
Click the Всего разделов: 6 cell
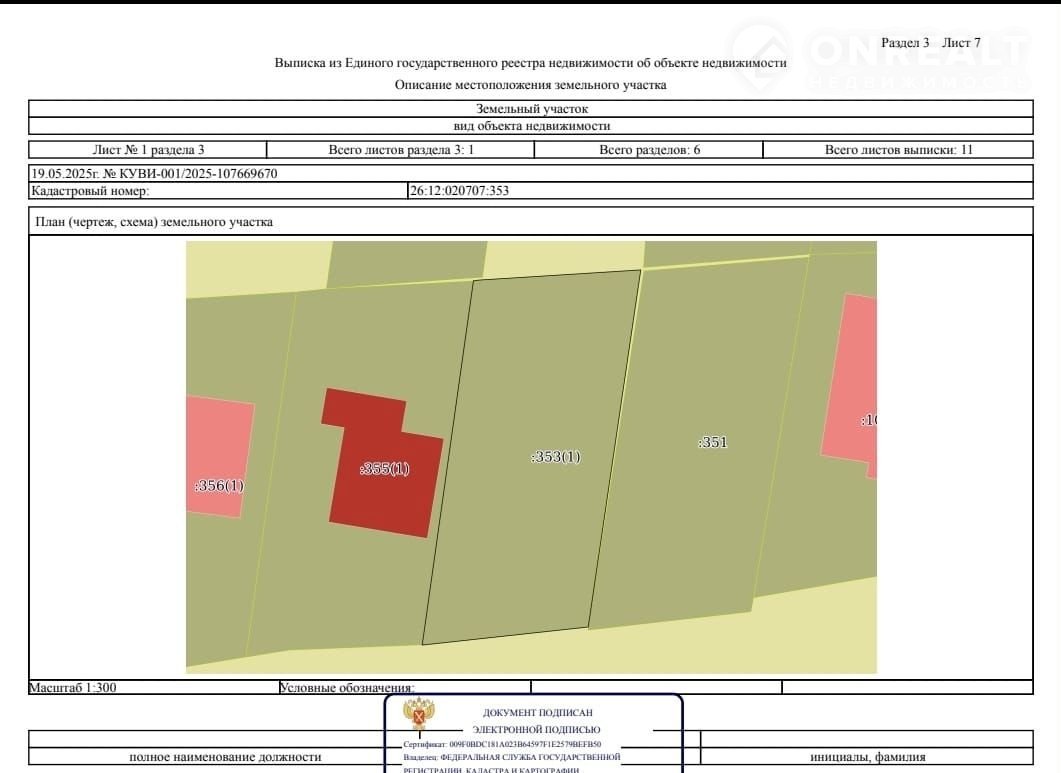coord(649,150)
